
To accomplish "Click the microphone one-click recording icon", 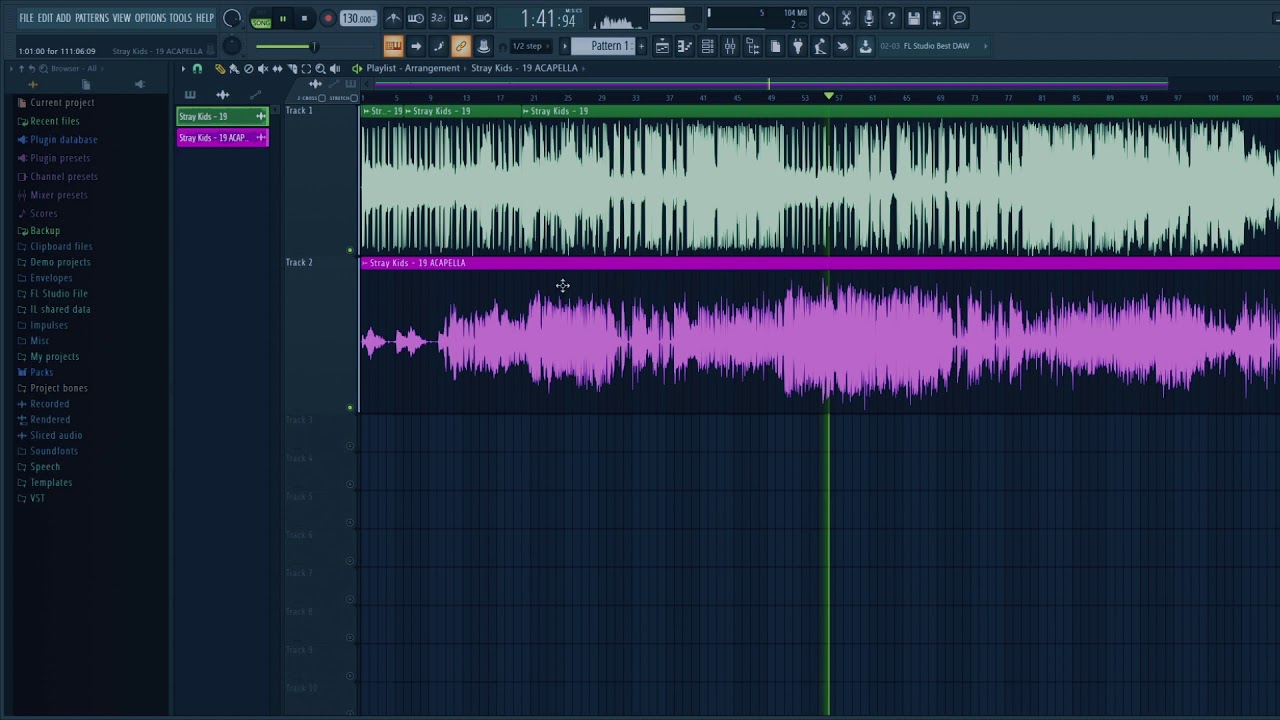I will pyautogui.click(x=869, y=18).
